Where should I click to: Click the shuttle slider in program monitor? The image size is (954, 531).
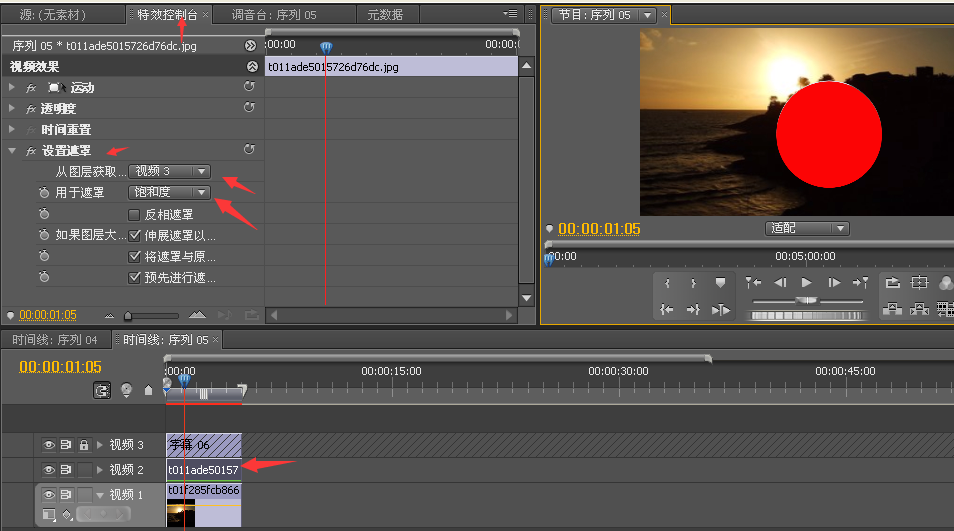click(x=807, y=300)
